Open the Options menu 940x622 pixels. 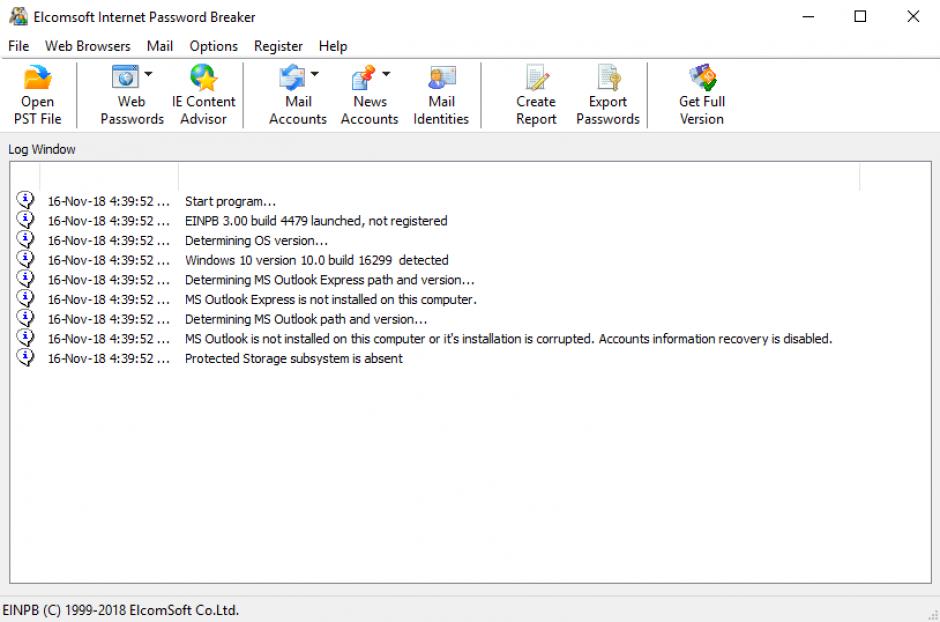pyautogui.click(x=213, y=46)
